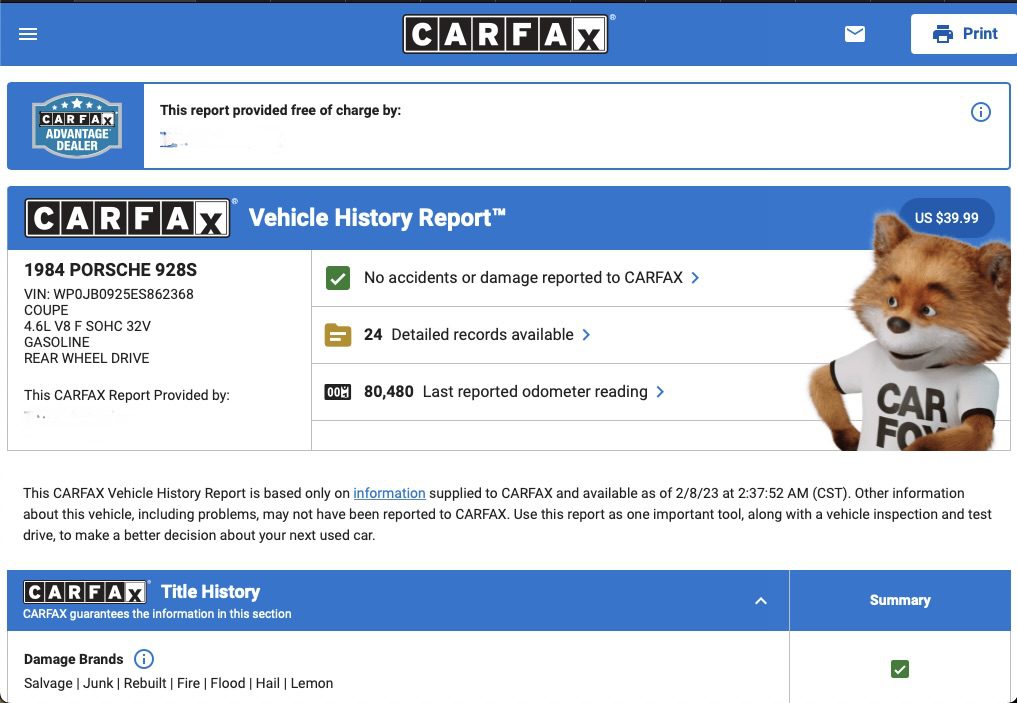Open No accidents or damage reported details
The image size is (1017, 703).
(x=523, y=278)
